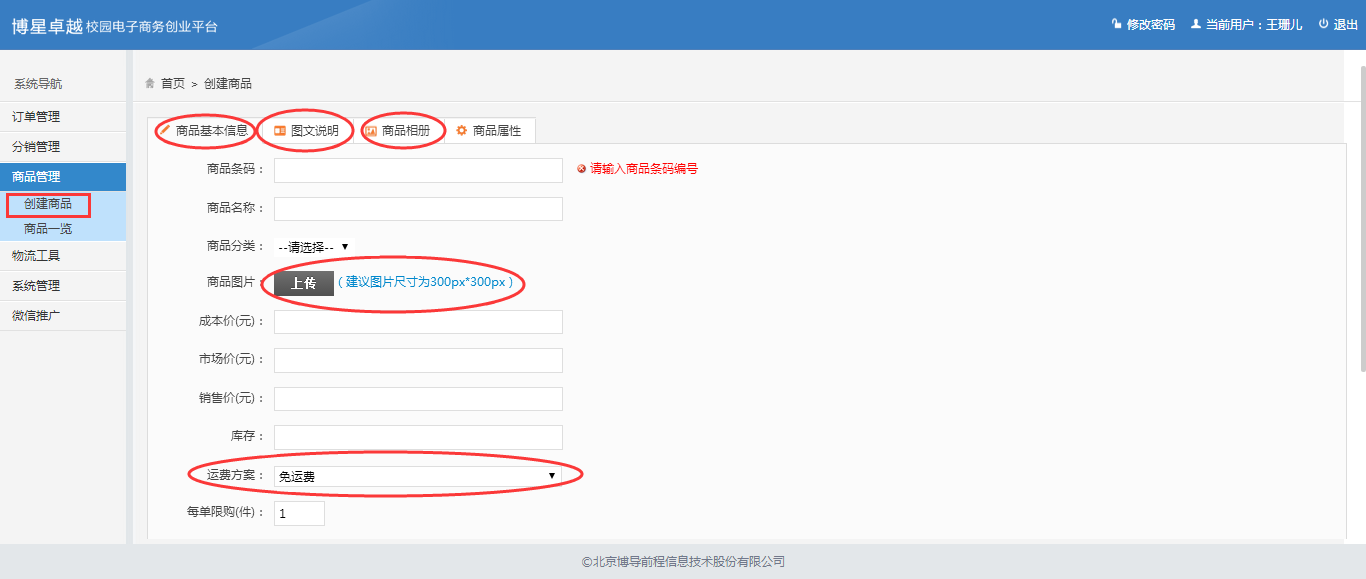Focus the 商品名称 text box
The image size is (1366, 579).
point(418,209)
